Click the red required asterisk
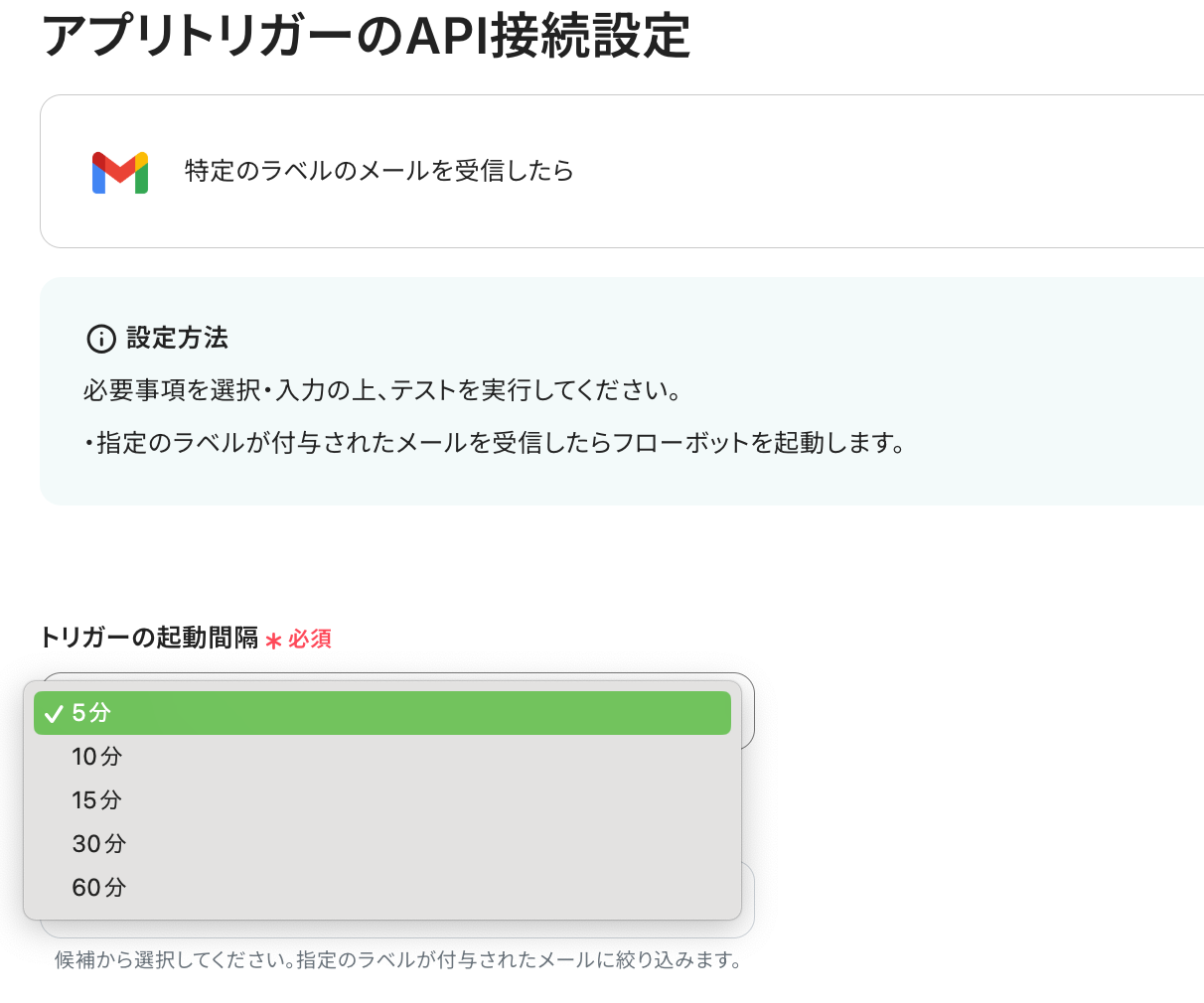 pos(274,641)
